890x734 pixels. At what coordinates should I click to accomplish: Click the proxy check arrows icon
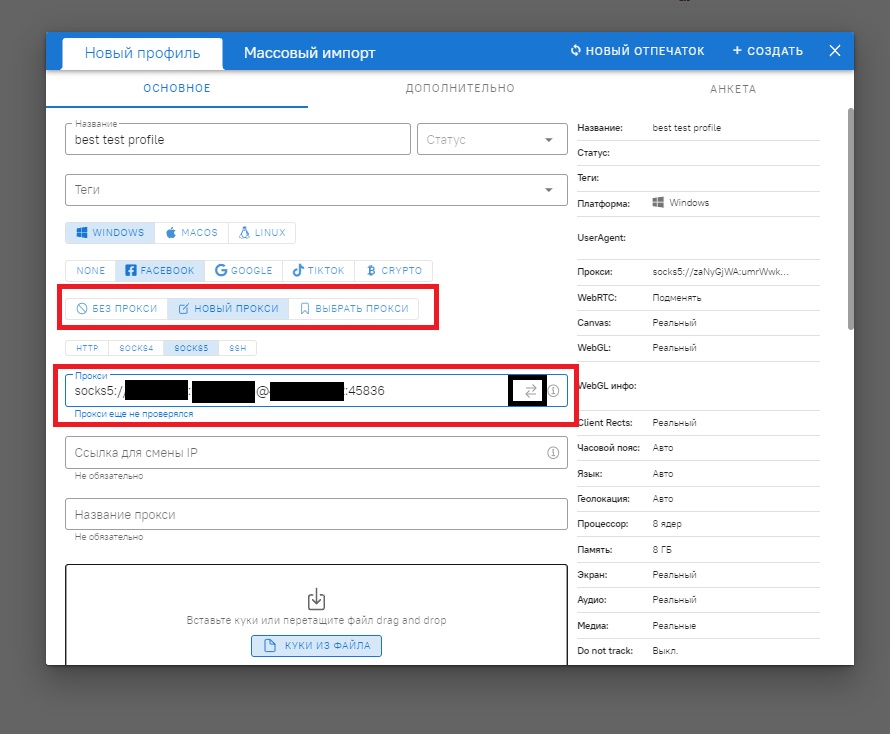(x=530, y=391)
